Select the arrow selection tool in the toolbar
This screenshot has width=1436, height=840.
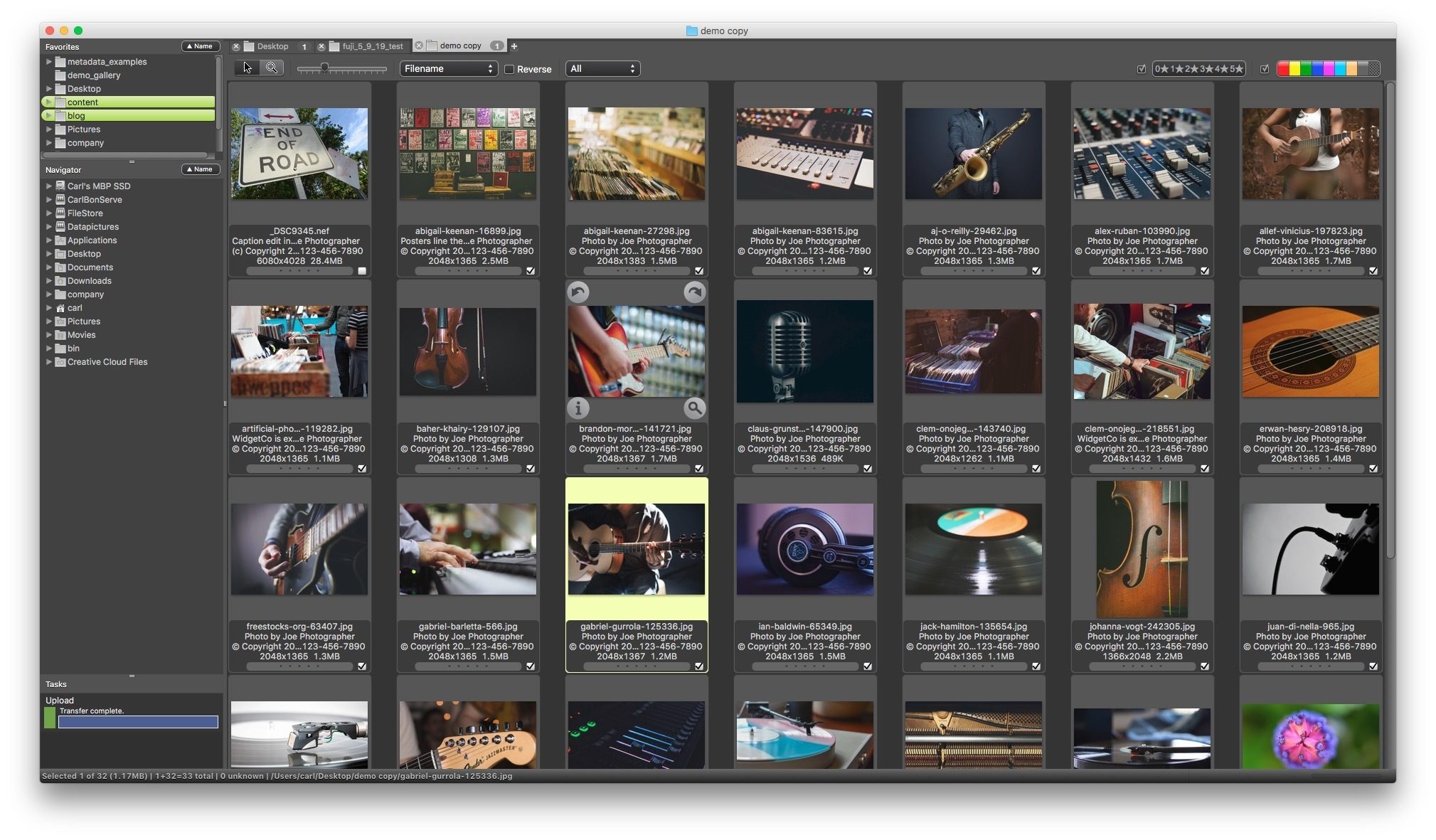coord(246,67)
